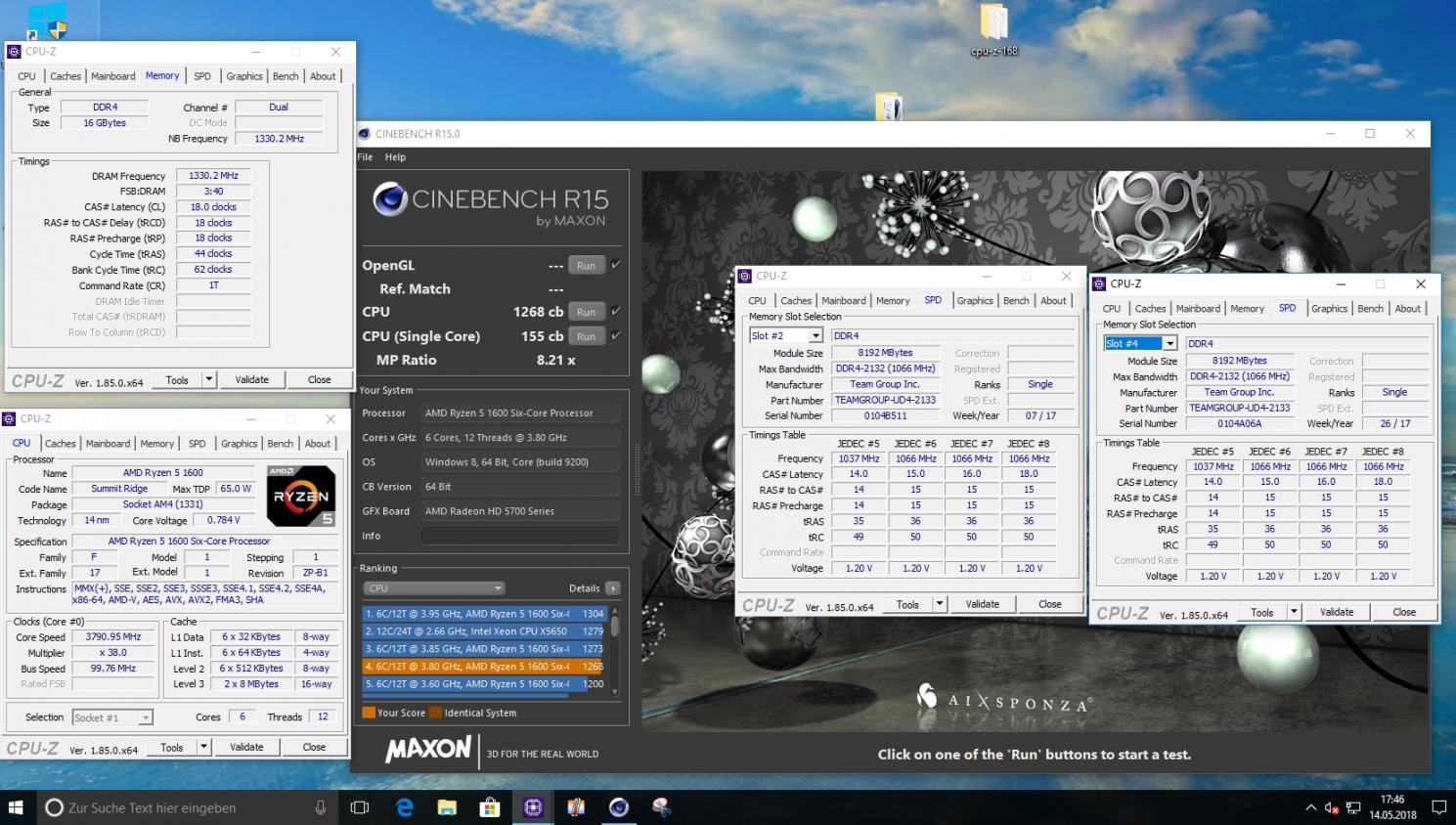The height and width of the screenshot is (825, 1456).
Task: Open Microsoft Store from the taskbar
Action: (490, 807)
